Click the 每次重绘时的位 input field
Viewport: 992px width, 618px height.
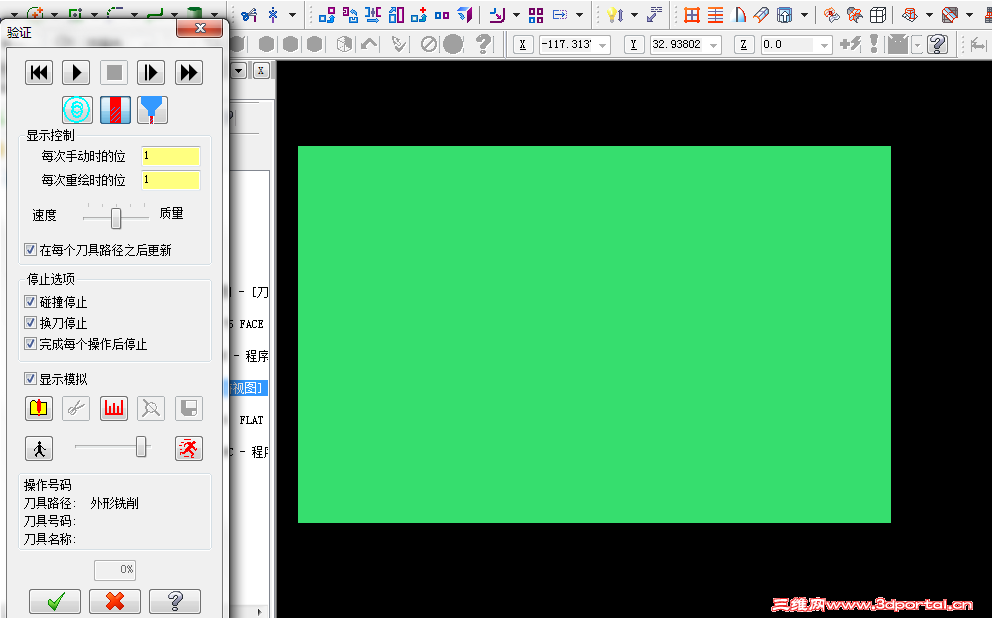[170, 180]
